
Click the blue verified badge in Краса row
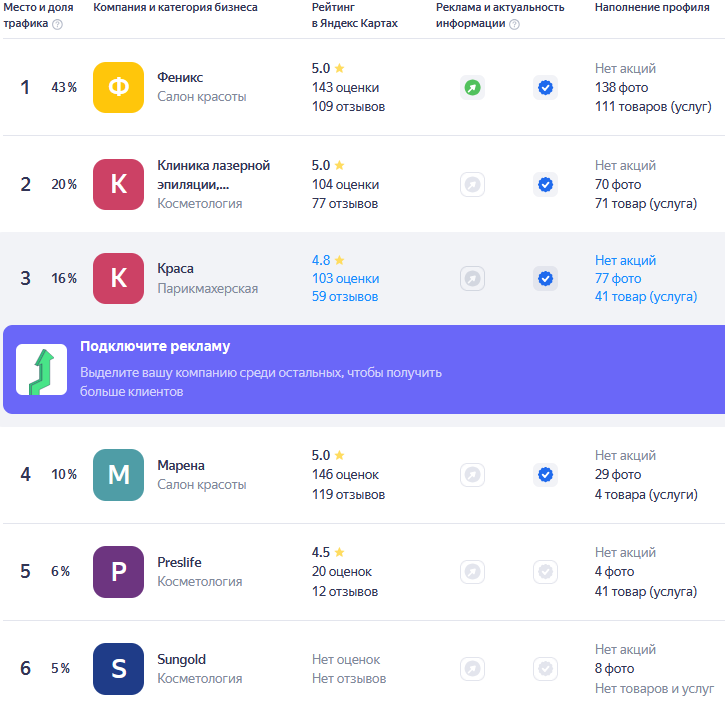point(546,278)
